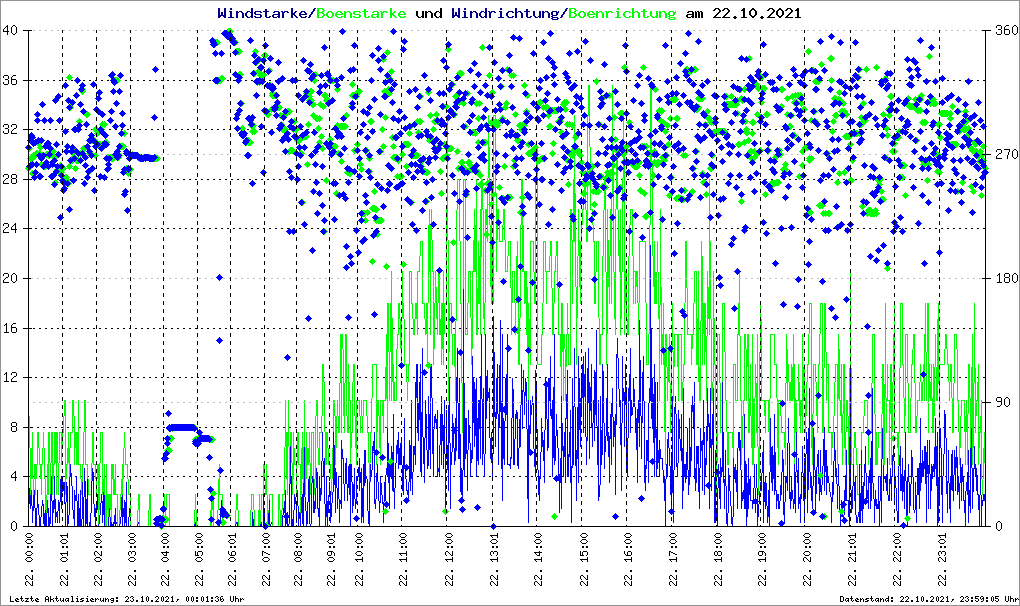1020x606 pixels.
Task: Select the 180 degree right axis label
Action: 1003,279
